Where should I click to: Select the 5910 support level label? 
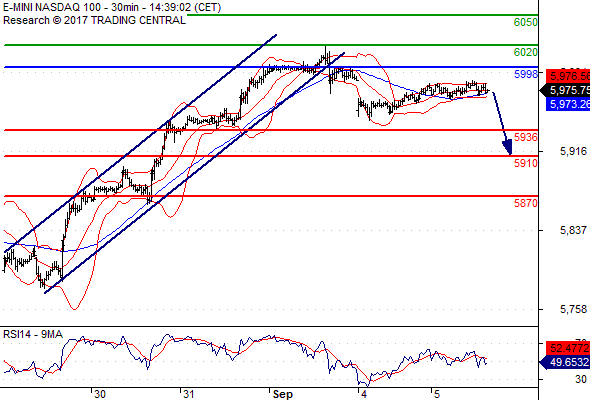[526, 163]
